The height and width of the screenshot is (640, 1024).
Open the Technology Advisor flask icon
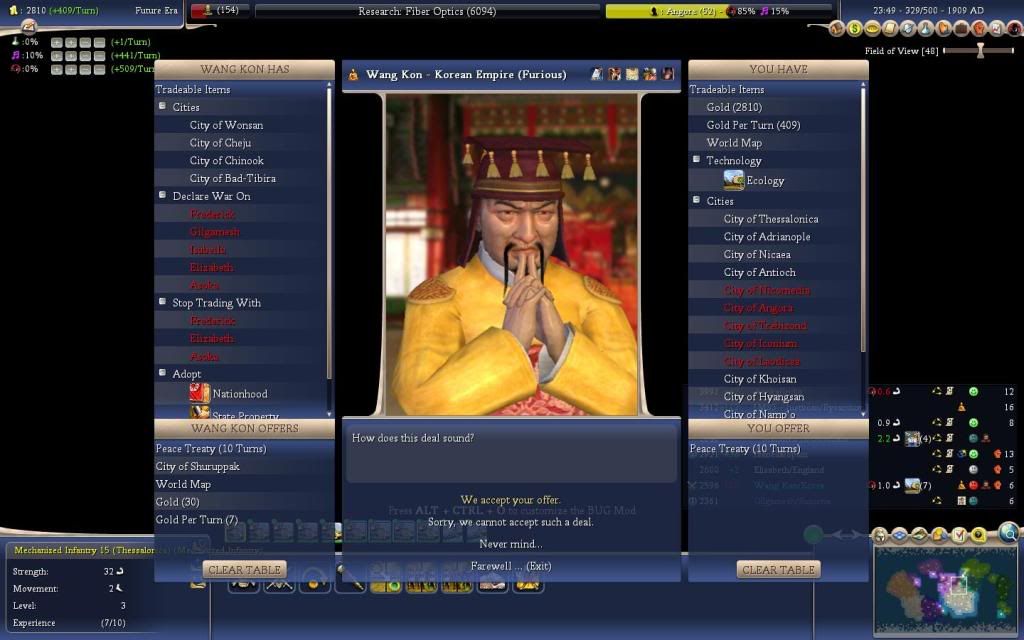click(x=925, y=29)
